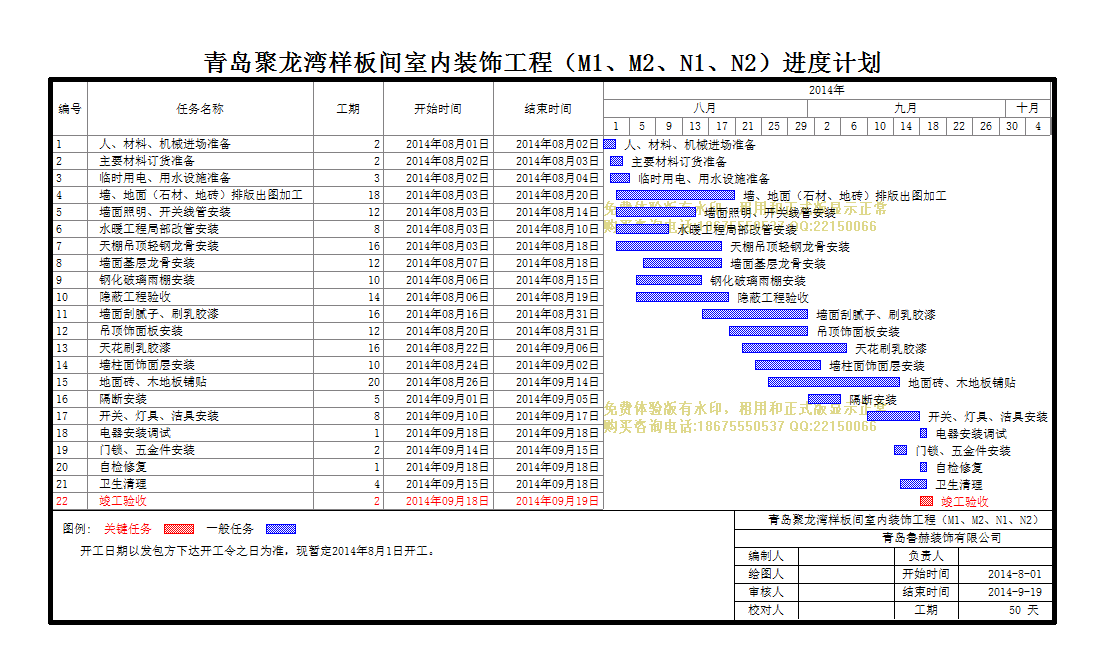The height and width of the screenshot is (671, 1103).
Task: Click the 编制人 label in title block
Action: click(x=766, y=556)
